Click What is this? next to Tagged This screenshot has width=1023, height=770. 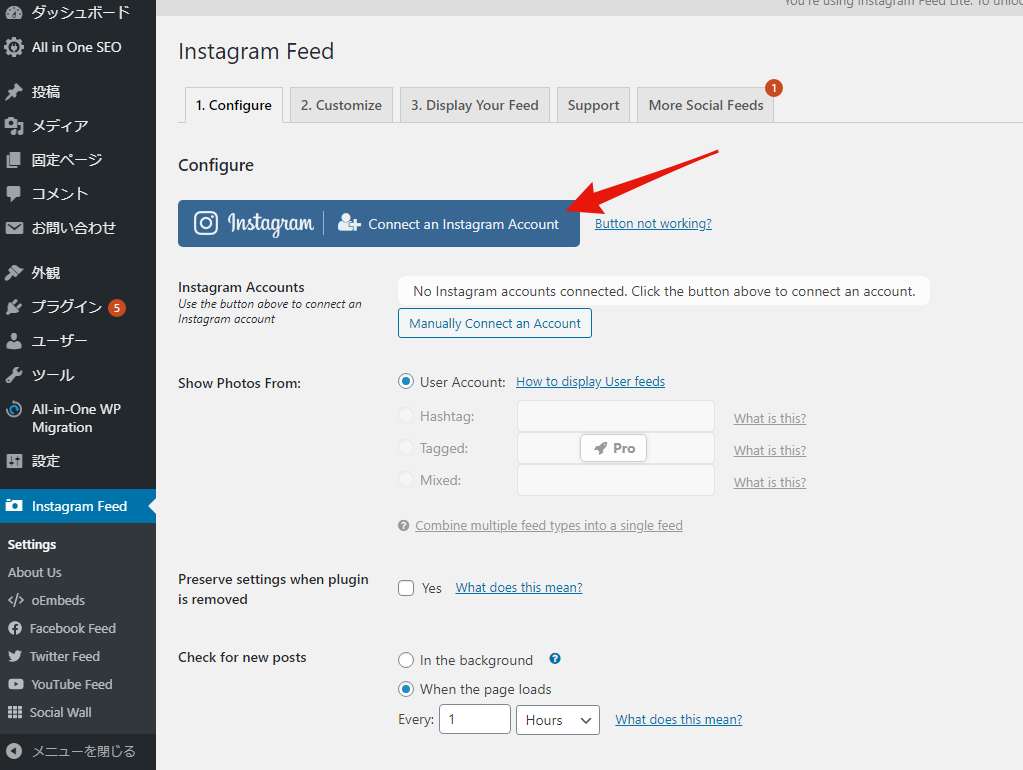tap(770, 450)
